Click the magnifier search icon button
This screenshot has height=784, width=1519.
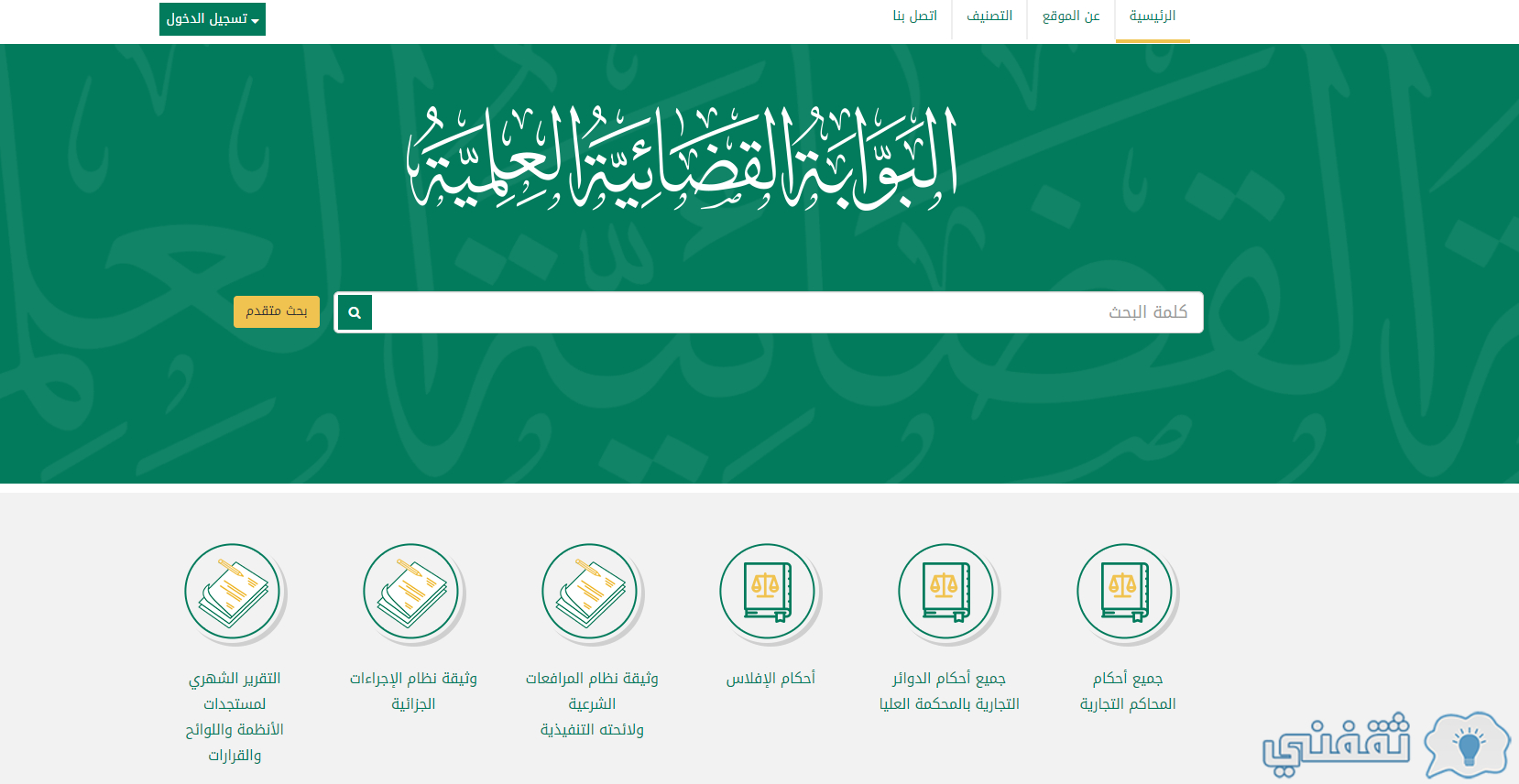(355, 312)
